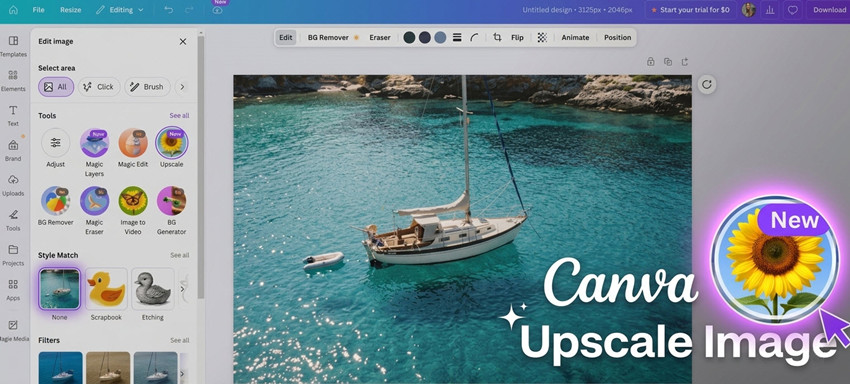Duplicate the page icon

tap(668, 62)
